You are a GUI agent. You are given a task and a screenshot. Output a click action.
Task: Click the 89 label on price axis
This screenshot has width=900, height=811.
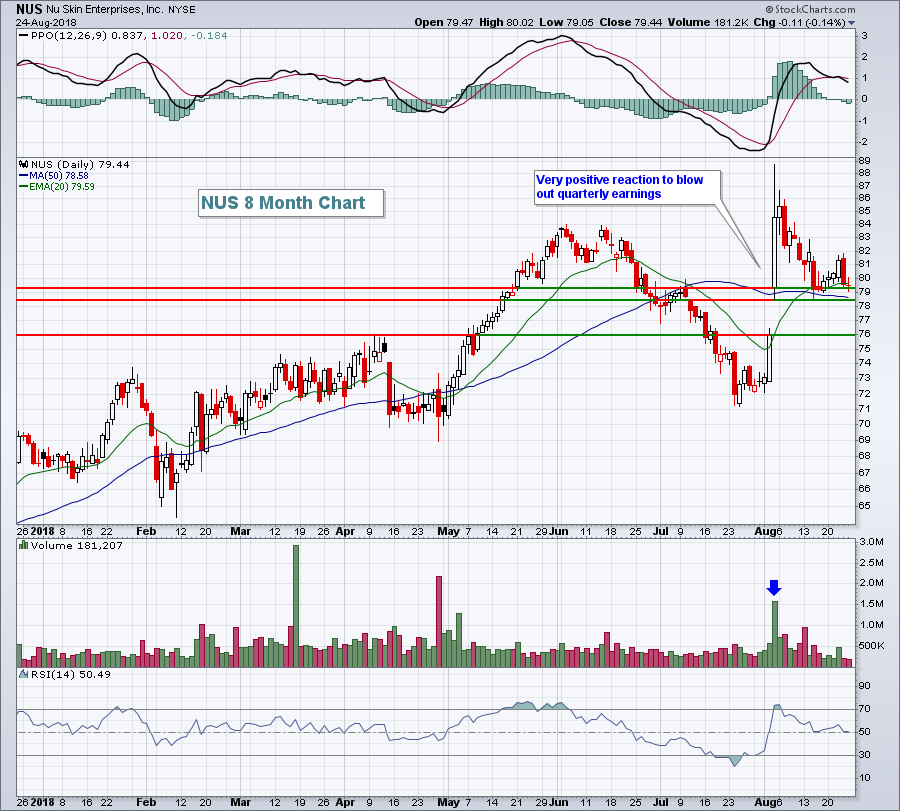864,161
